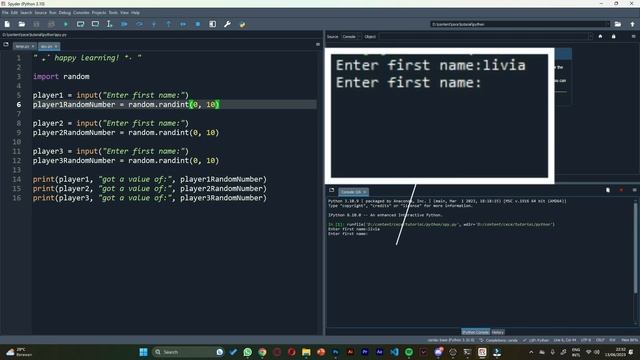This screenshot has height=360, width=640.
Task: Open the Tools menu
Action: tap(113, 13)
